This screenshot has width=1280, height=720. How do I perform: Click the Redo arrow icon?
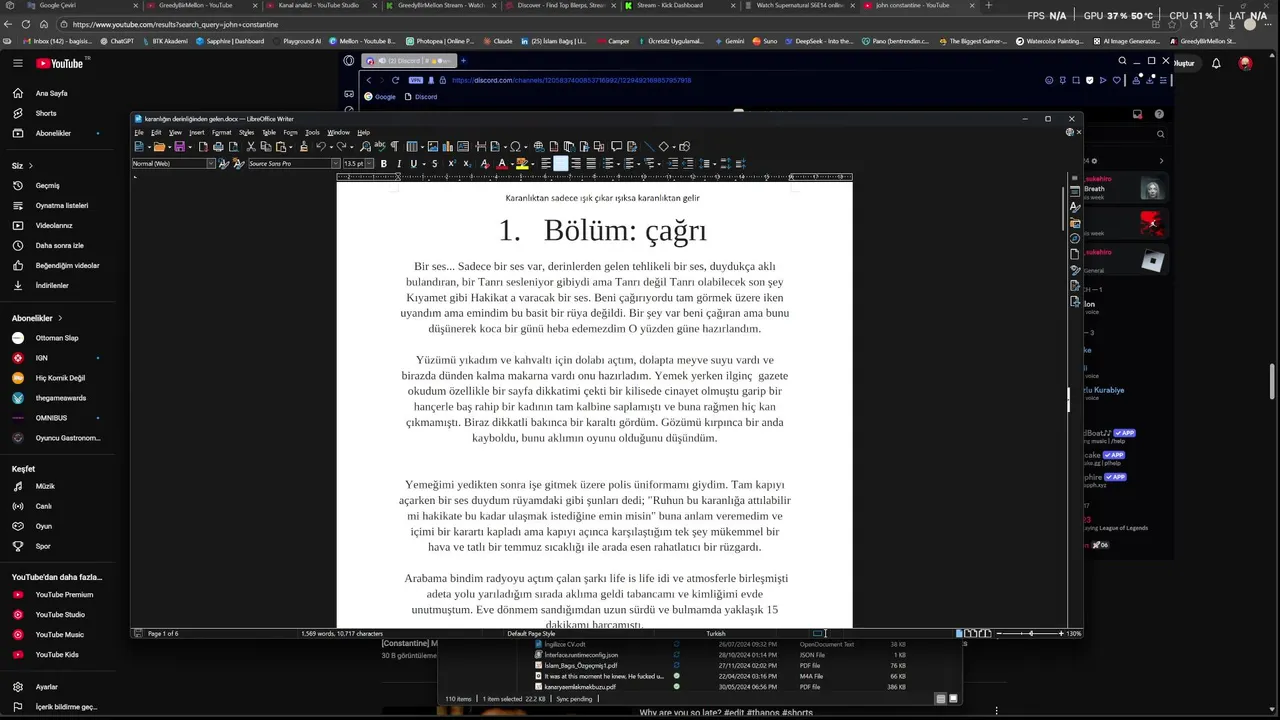pos(341,146)
